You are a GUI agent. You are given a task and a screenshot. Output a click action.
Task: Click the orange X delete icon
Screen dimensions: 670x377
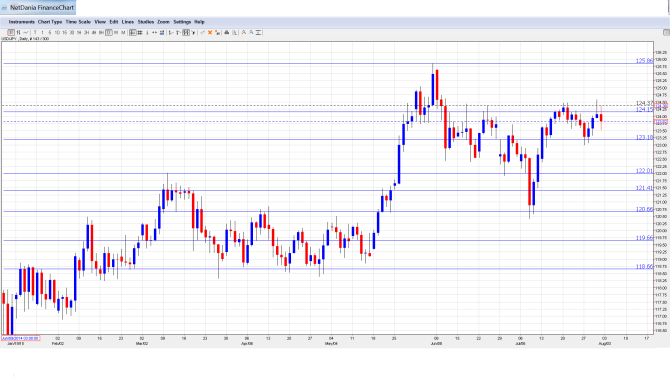(x=210, y=32)
